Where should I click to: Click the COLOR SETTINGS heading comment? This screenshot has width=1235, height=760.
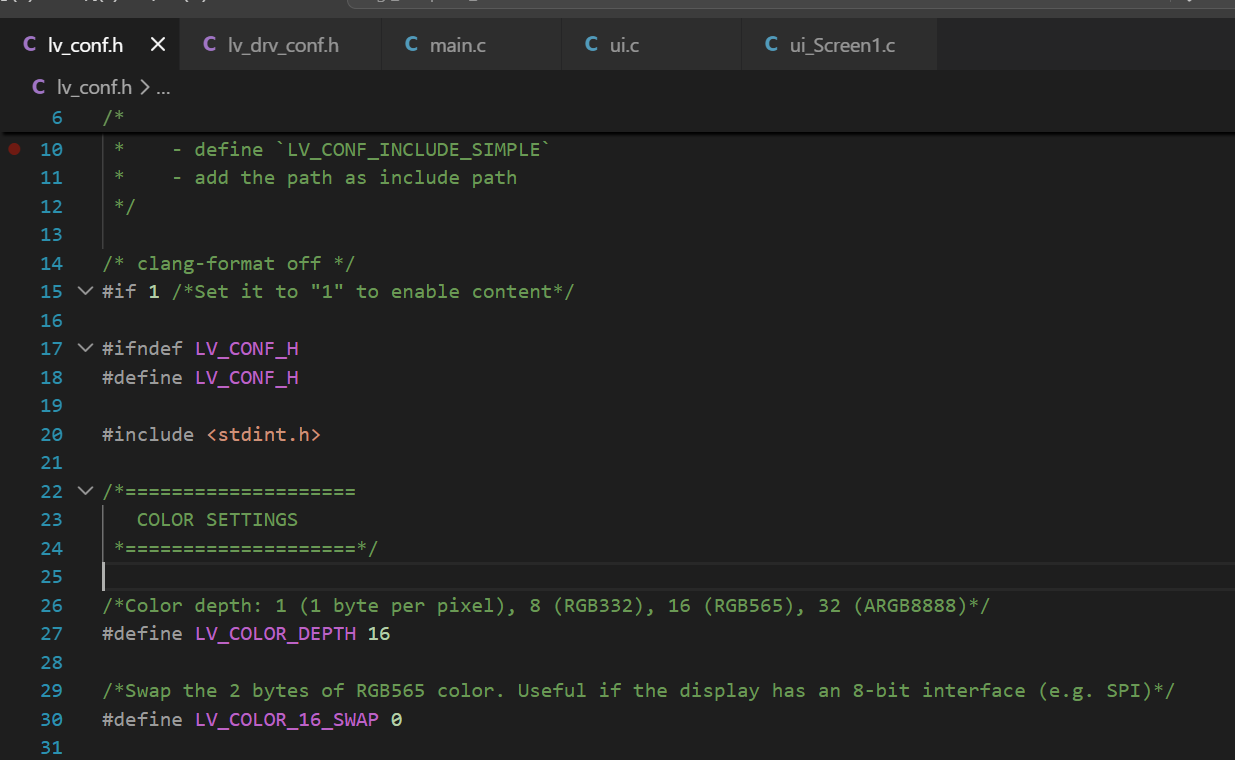[x=217, y=520]
